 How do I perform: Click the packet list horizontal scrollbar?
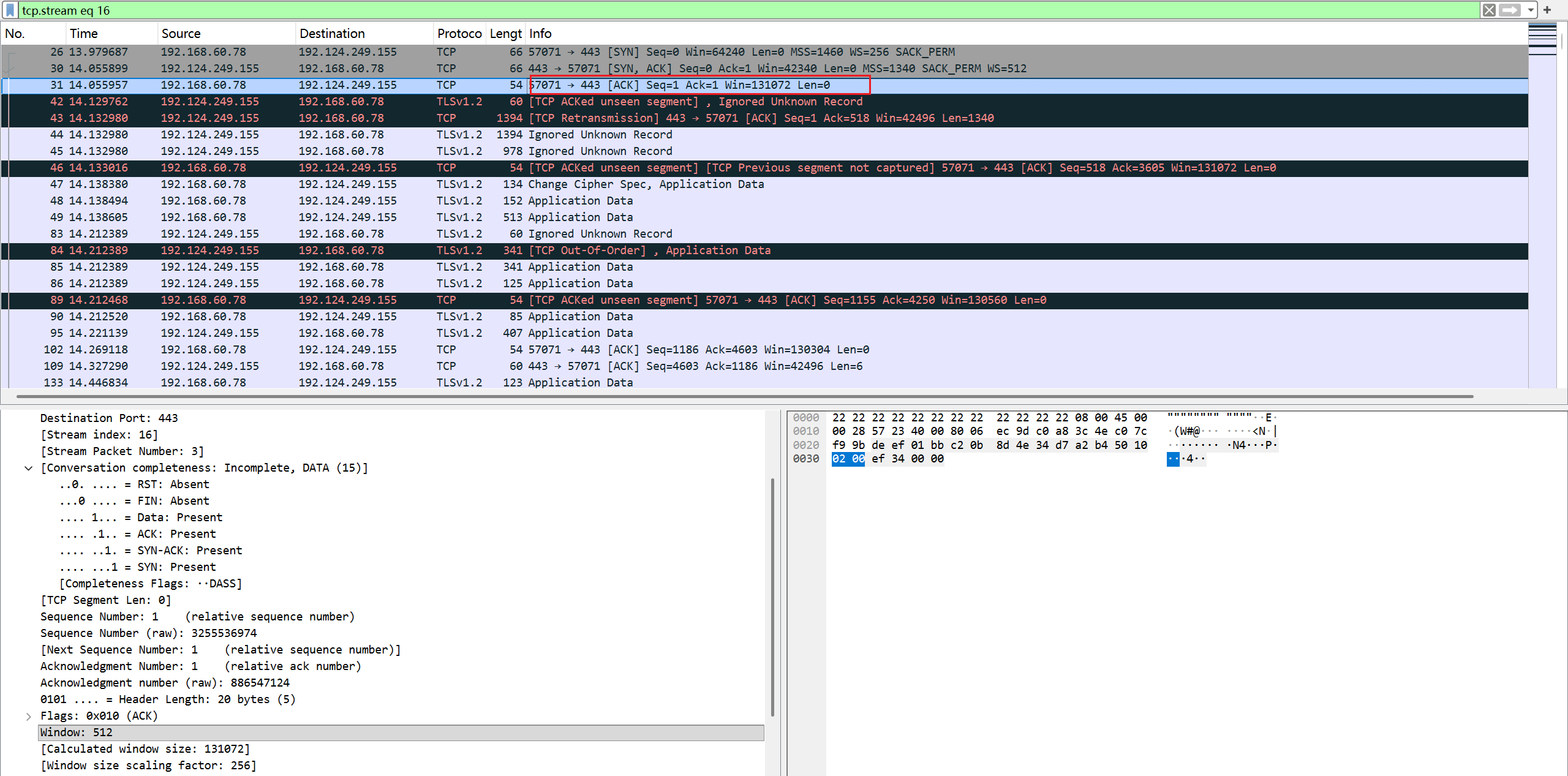[x=745, y=396]
